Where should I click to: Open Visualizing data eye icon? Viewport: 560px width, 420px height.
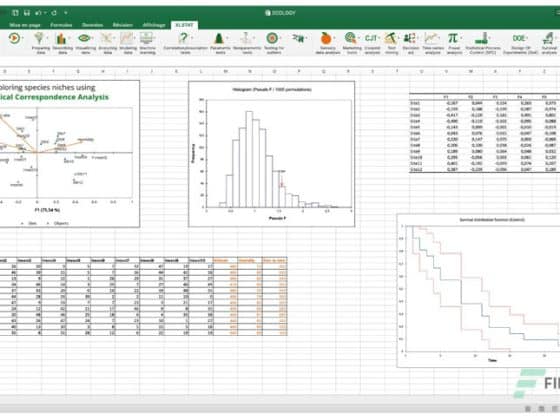tap(84, 38)
